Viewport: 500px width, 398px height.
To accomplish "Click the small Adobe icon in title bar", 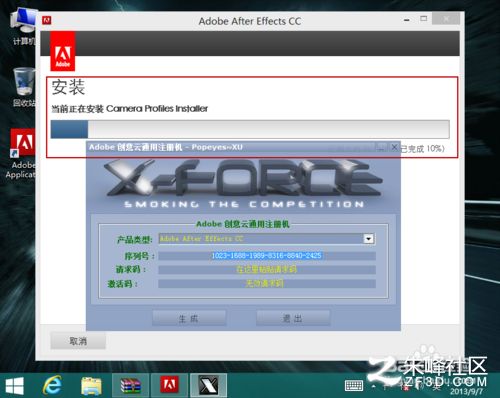I will (47, 20).
